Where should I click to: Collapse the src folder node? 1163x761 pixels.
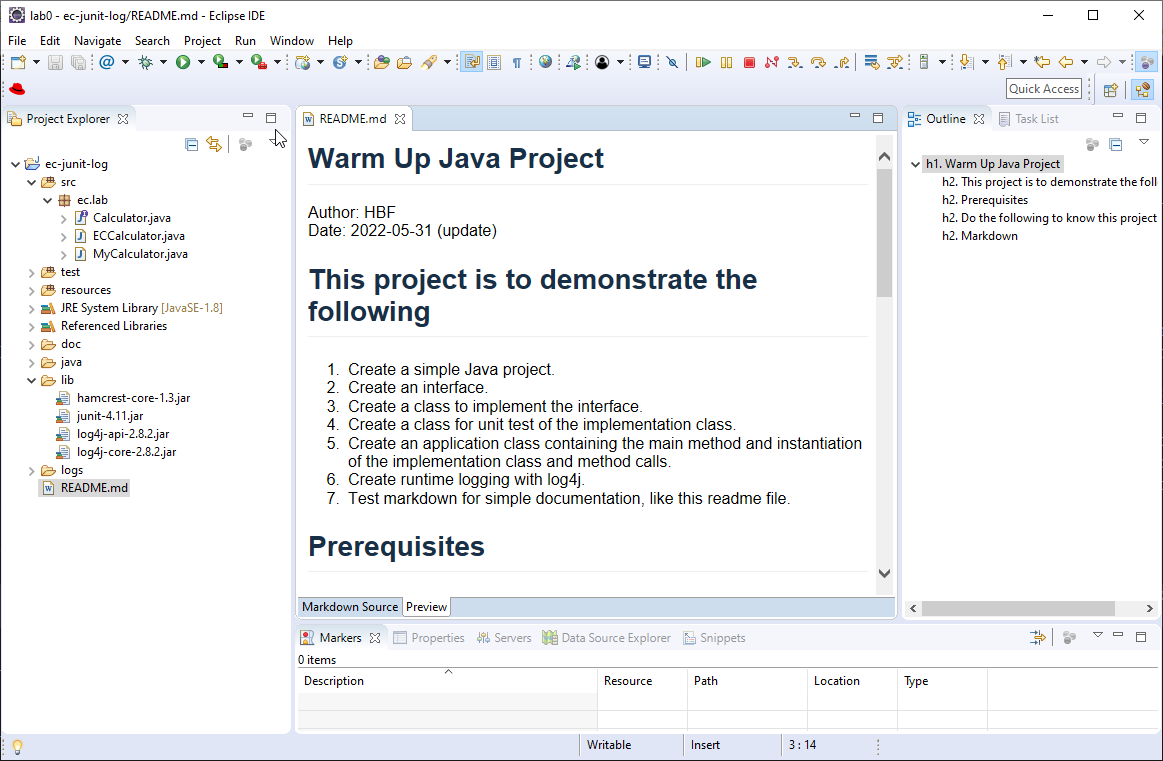[31, 182]
